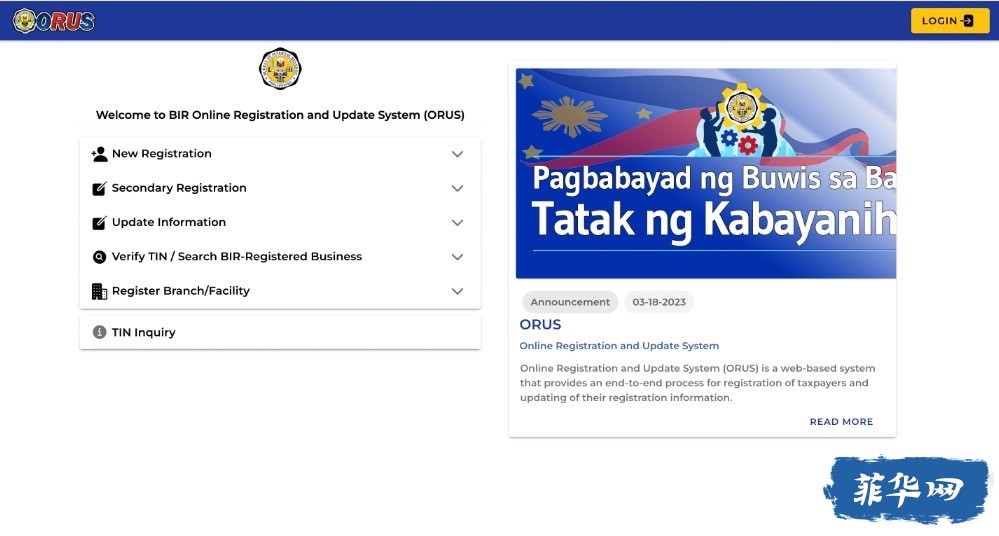The width and height of the screenshot is (999, 536).
Task: Click the Update Information pencil icon
Action: 99,222
